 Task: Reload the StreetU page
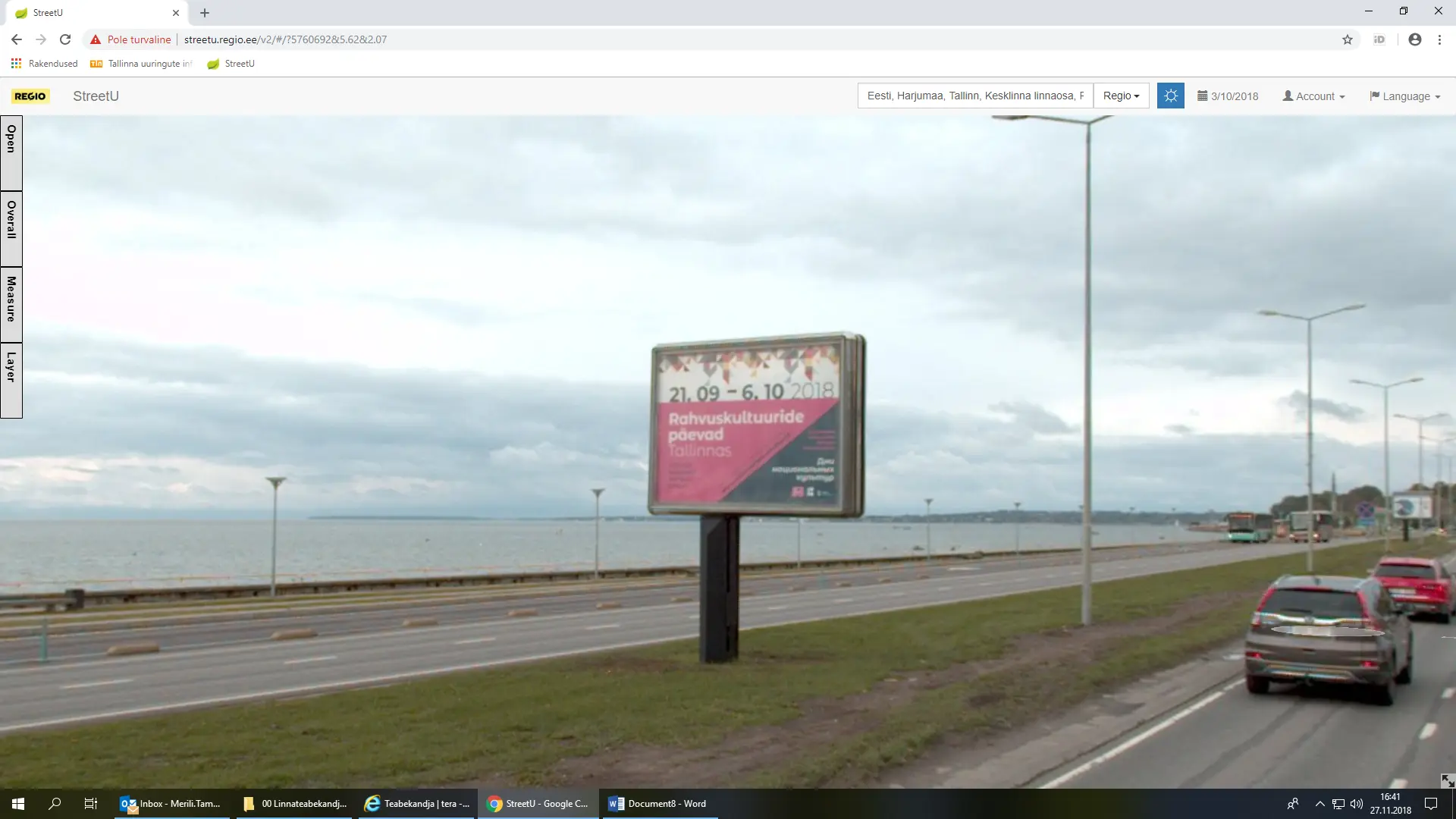65,39
